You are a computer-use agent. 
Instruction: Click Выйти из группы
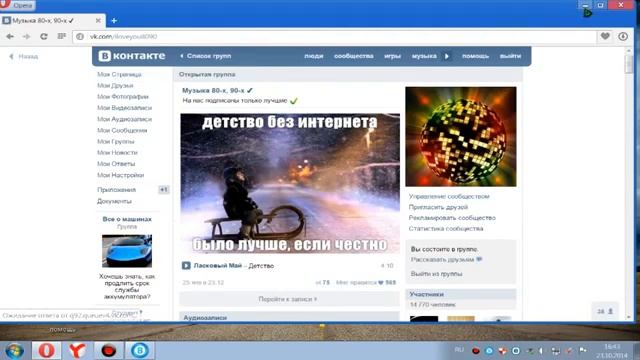coord(436,274)
